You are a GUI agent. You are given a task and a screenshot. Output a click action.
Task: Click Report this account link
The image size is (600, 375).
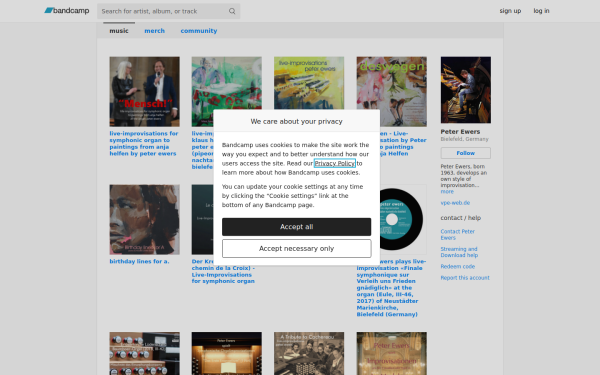465,278
